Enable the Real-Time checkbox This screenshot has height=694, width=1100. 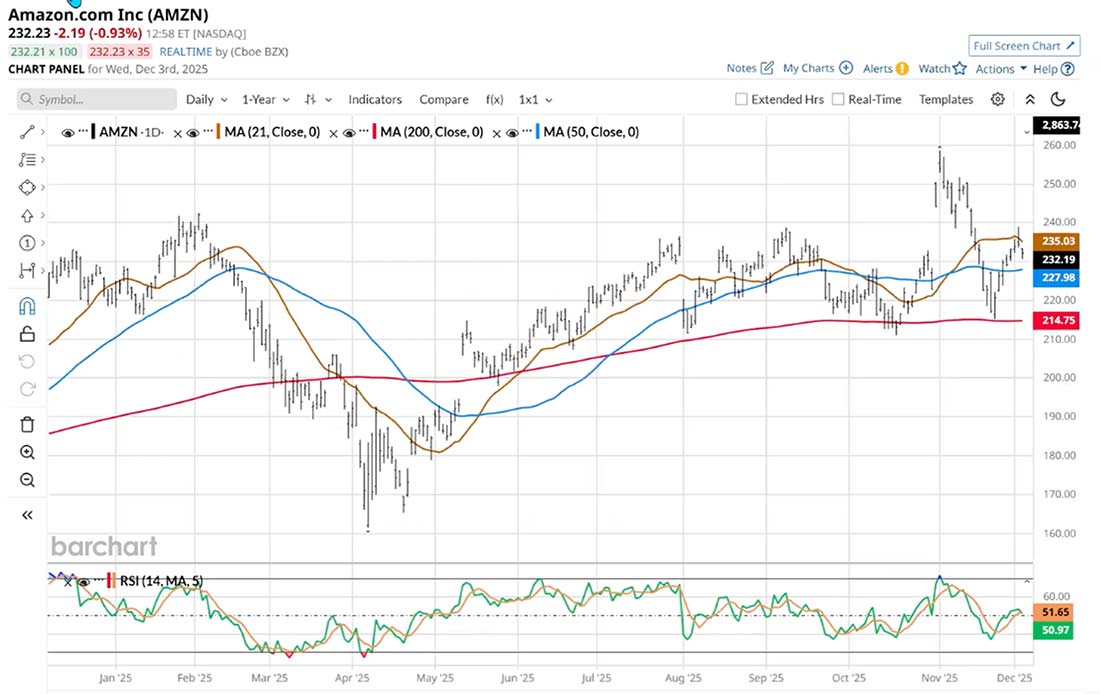(x=838, y=99)
